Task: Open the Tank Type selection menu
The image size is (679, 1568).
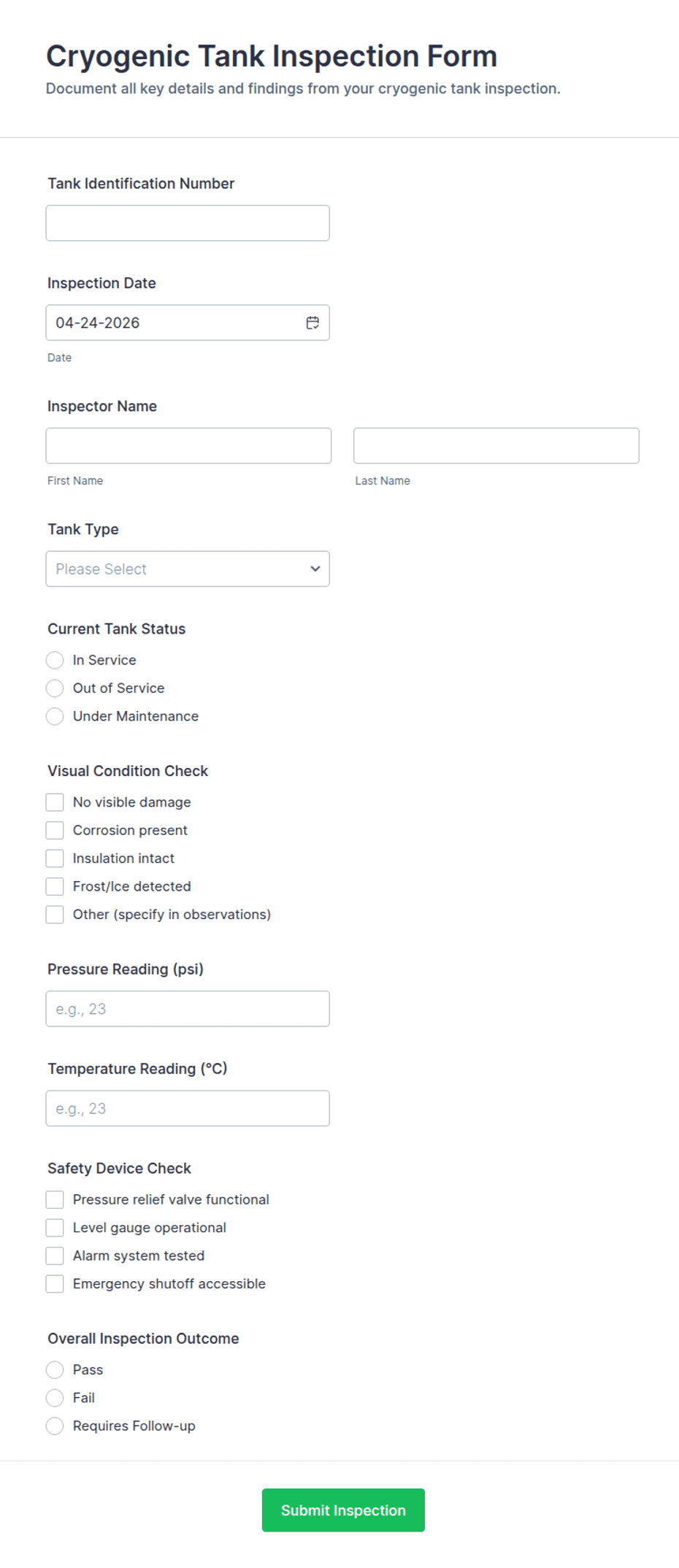Action: click(187, 569)
